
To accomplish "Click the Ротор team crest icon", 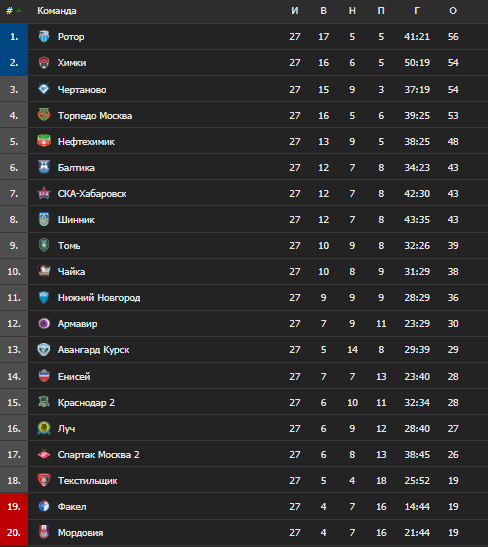I will point(44,37).
